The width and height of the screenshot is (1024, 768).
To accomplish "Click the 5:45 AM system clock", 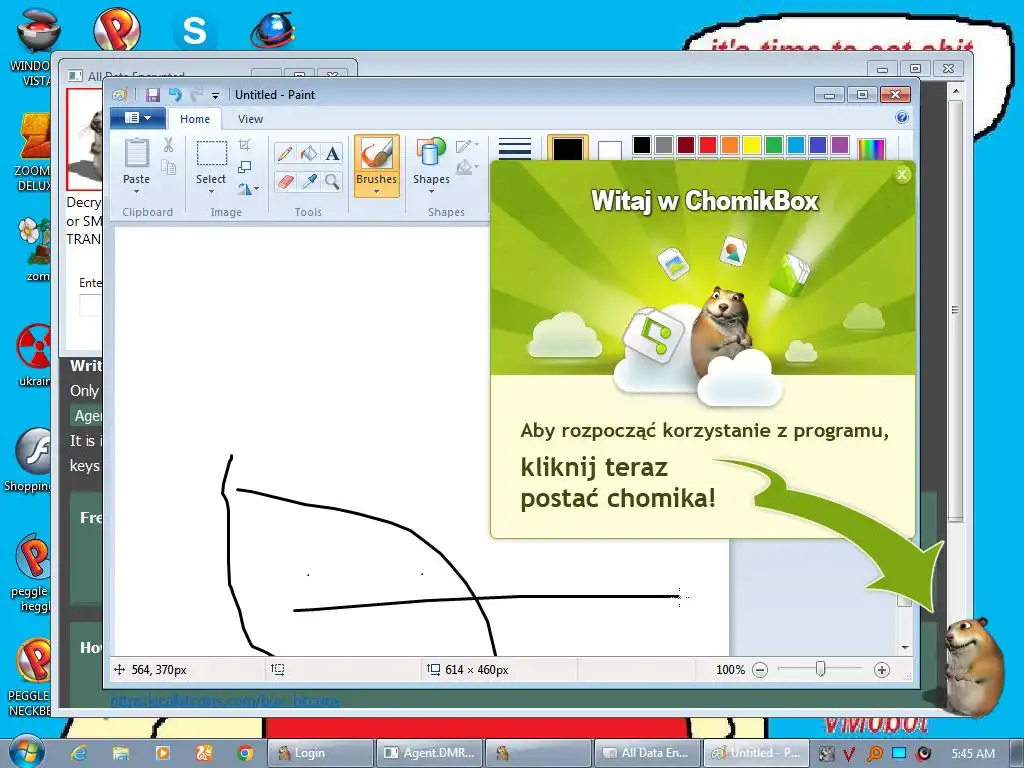I will 973,754.
